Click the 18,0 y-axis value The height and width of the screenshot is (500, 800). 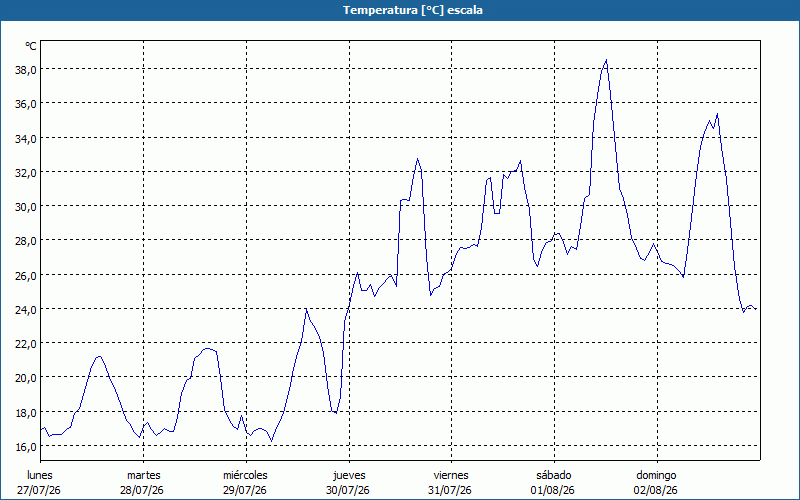tap(26, 413)
